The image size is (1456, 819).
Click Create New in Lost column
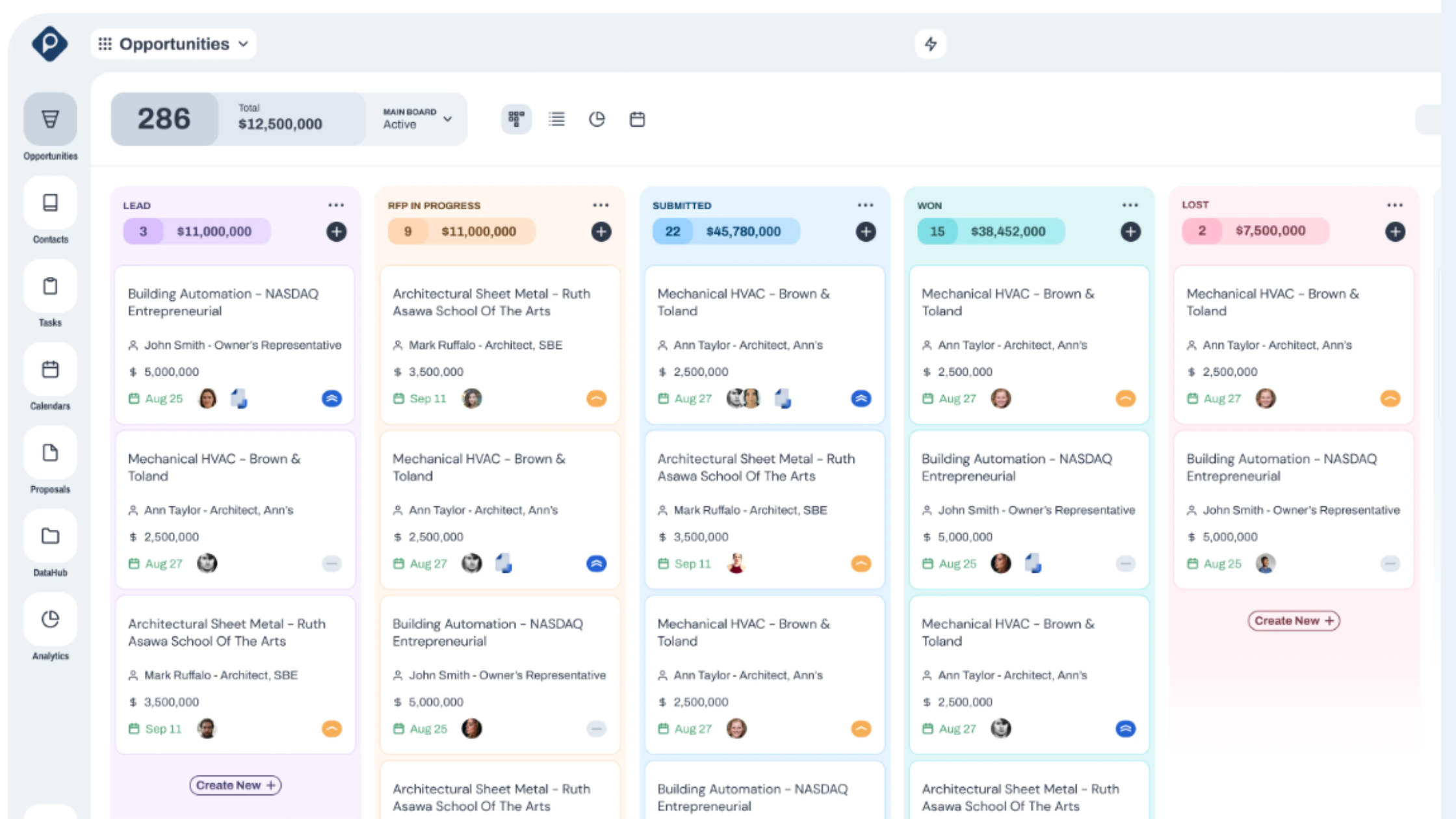coord(1293,621)
